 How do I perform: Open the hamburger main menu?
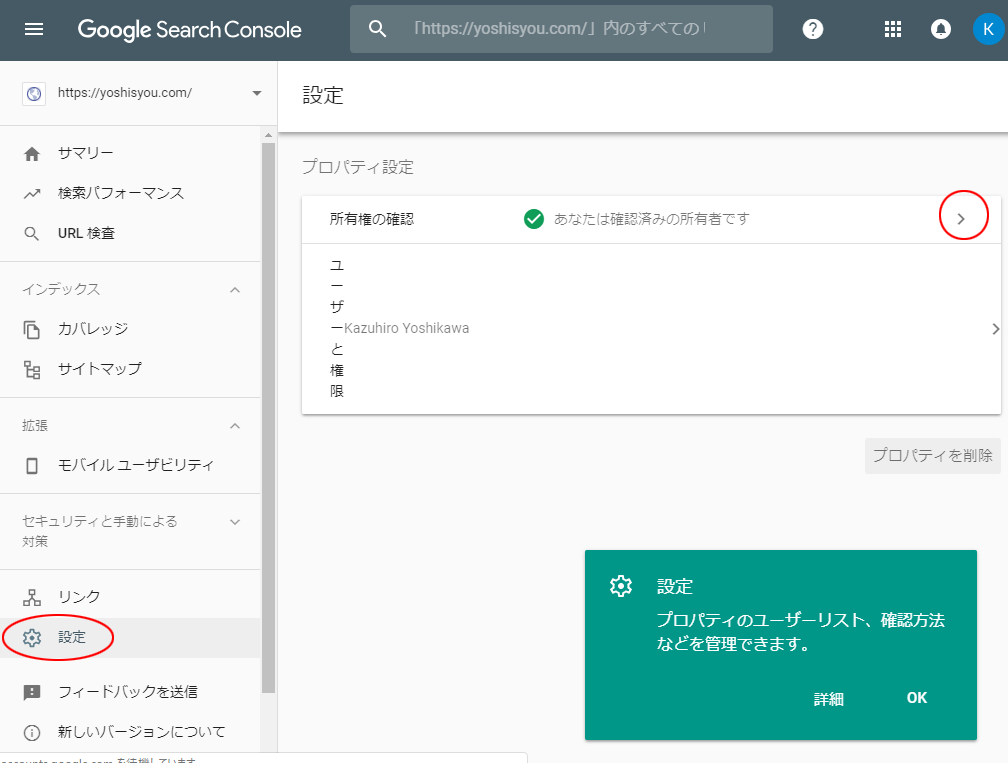click(34, 29)
